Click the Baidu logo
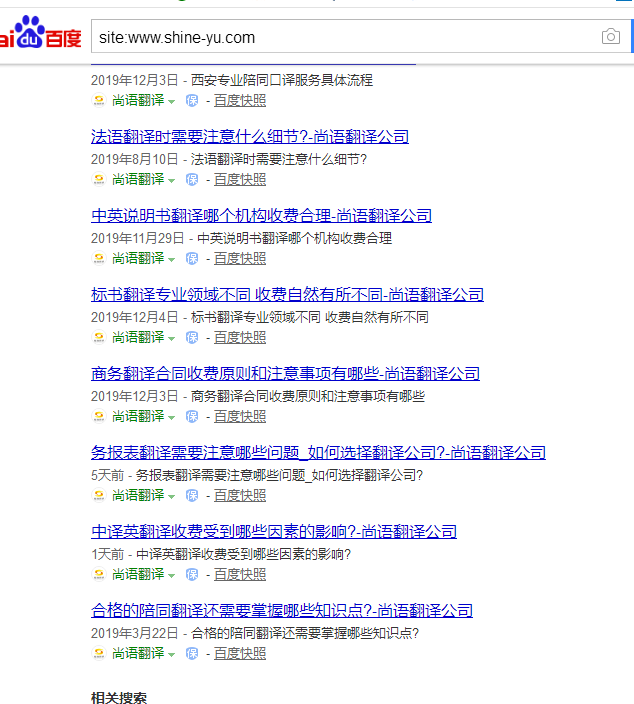Screen dimensions: 634x704 pos(40,32)
